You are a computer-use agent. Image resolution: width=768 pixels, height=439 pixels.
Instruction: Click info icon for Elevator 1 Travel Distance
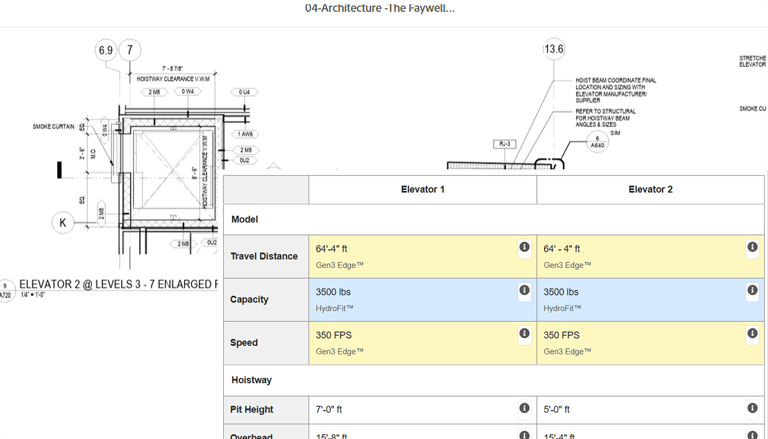(x=524, y=247)
